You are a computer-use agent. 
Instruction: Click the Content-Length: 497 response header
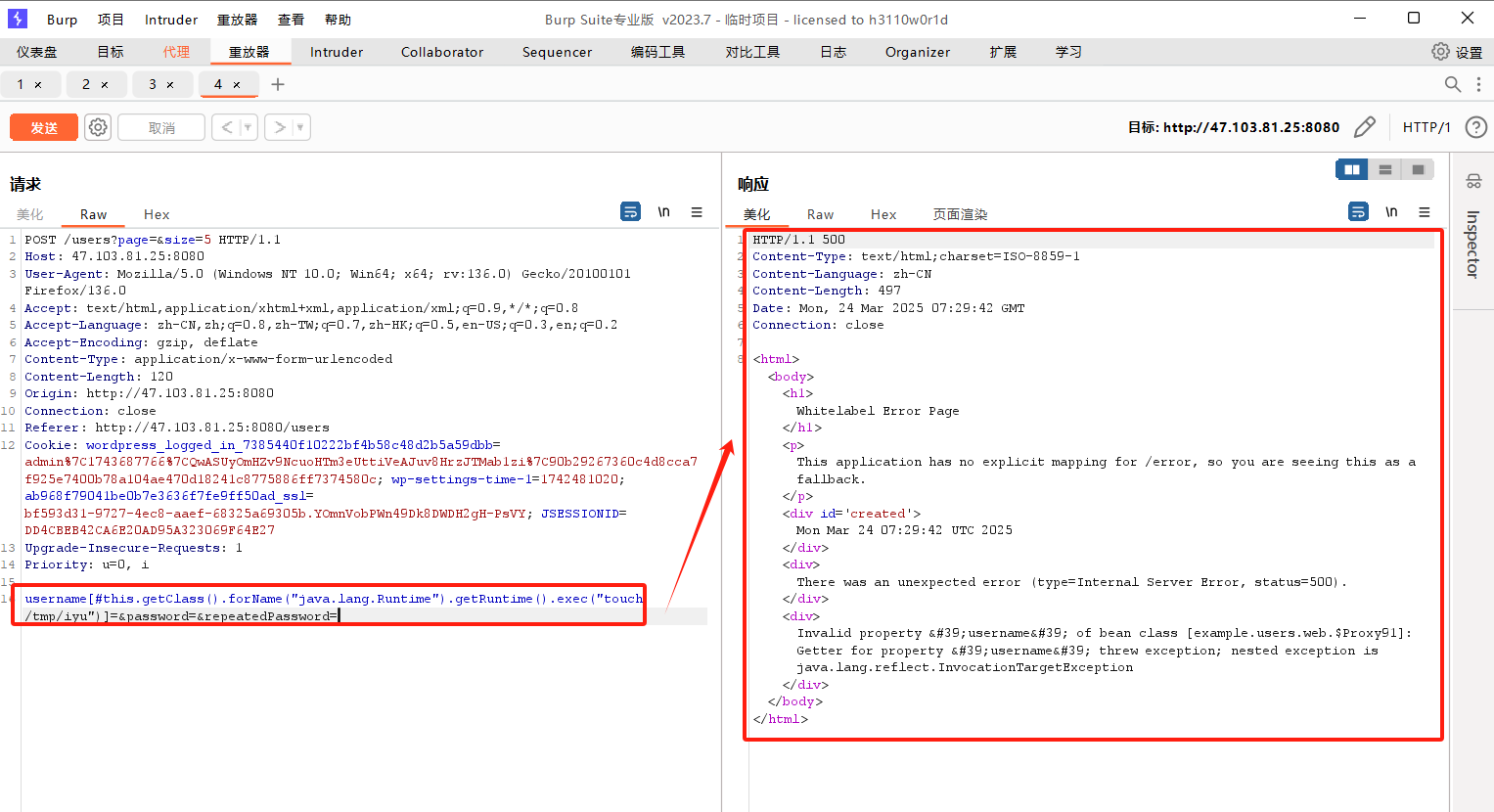pos(827,291)
